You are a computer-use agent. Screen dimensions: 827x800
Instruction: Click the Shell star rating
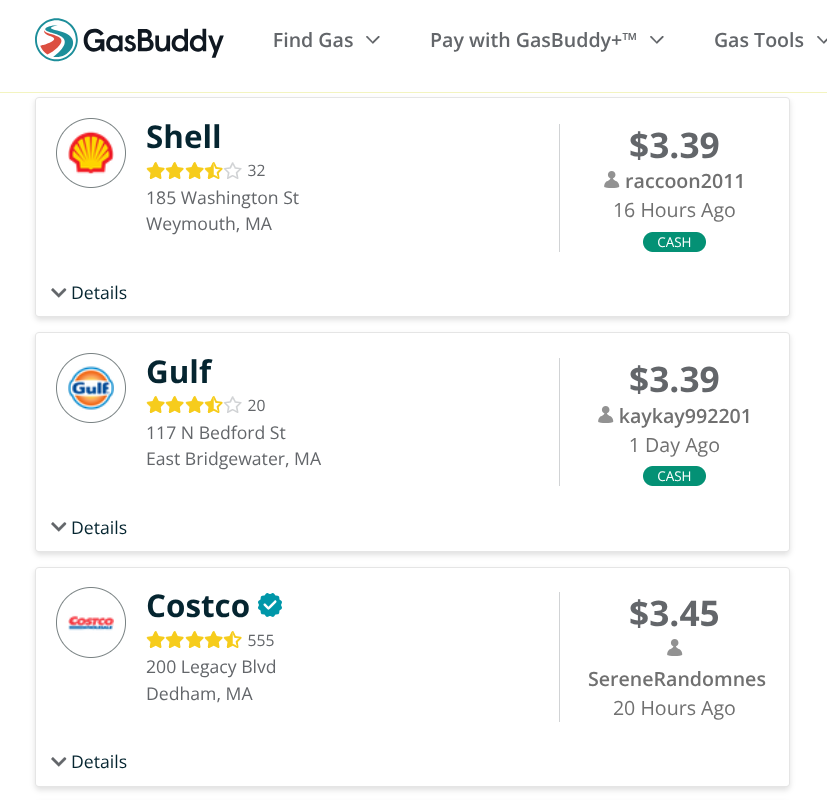[x=194, y=171]
